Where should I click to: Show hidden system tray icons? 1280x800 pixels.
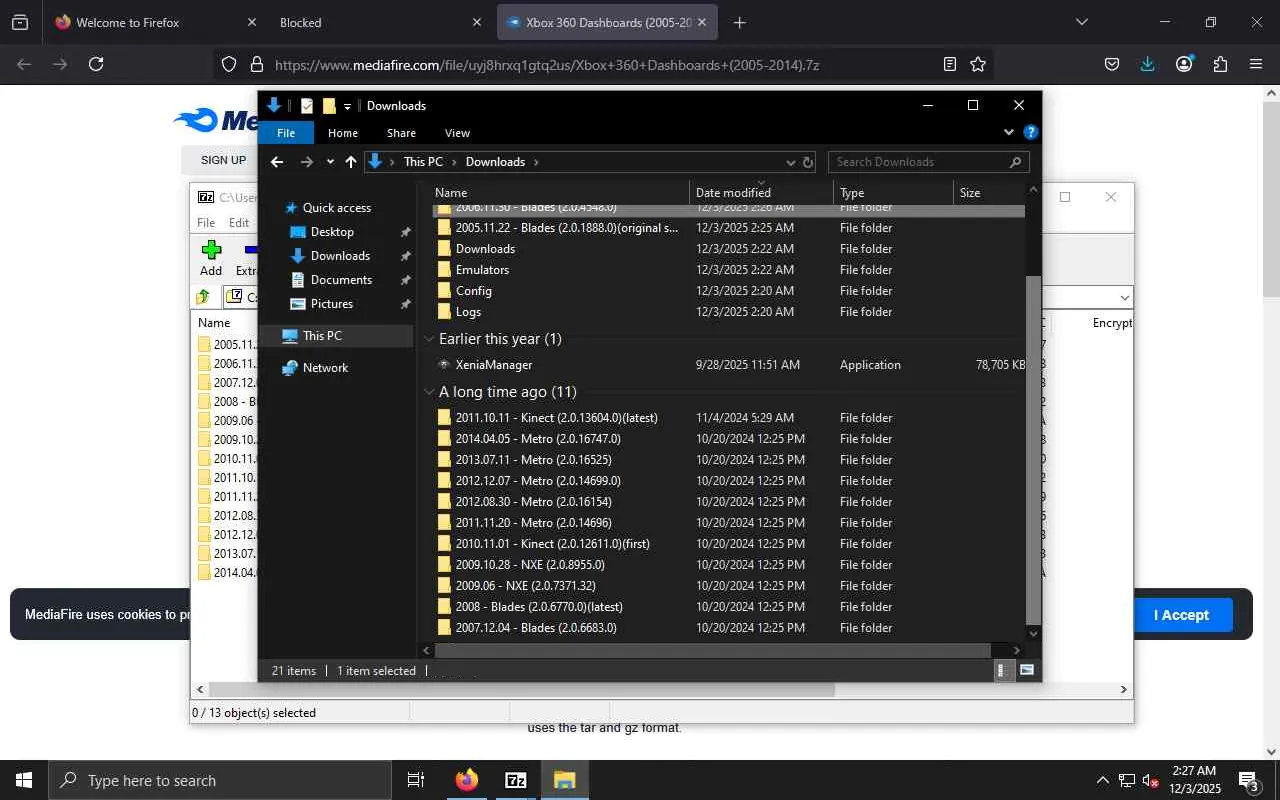coord(1103,780)
